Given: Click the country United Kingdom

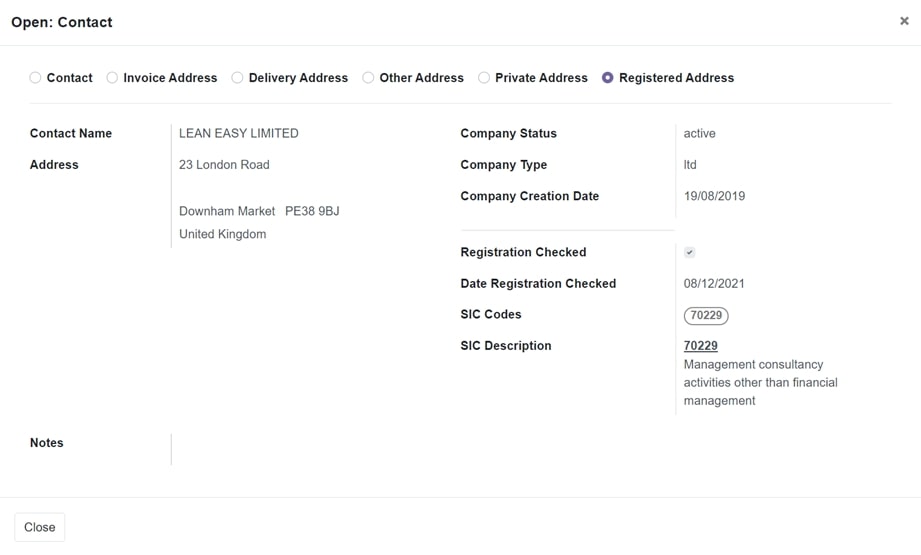Looking at the screenshot, I should tap(223, 234).
